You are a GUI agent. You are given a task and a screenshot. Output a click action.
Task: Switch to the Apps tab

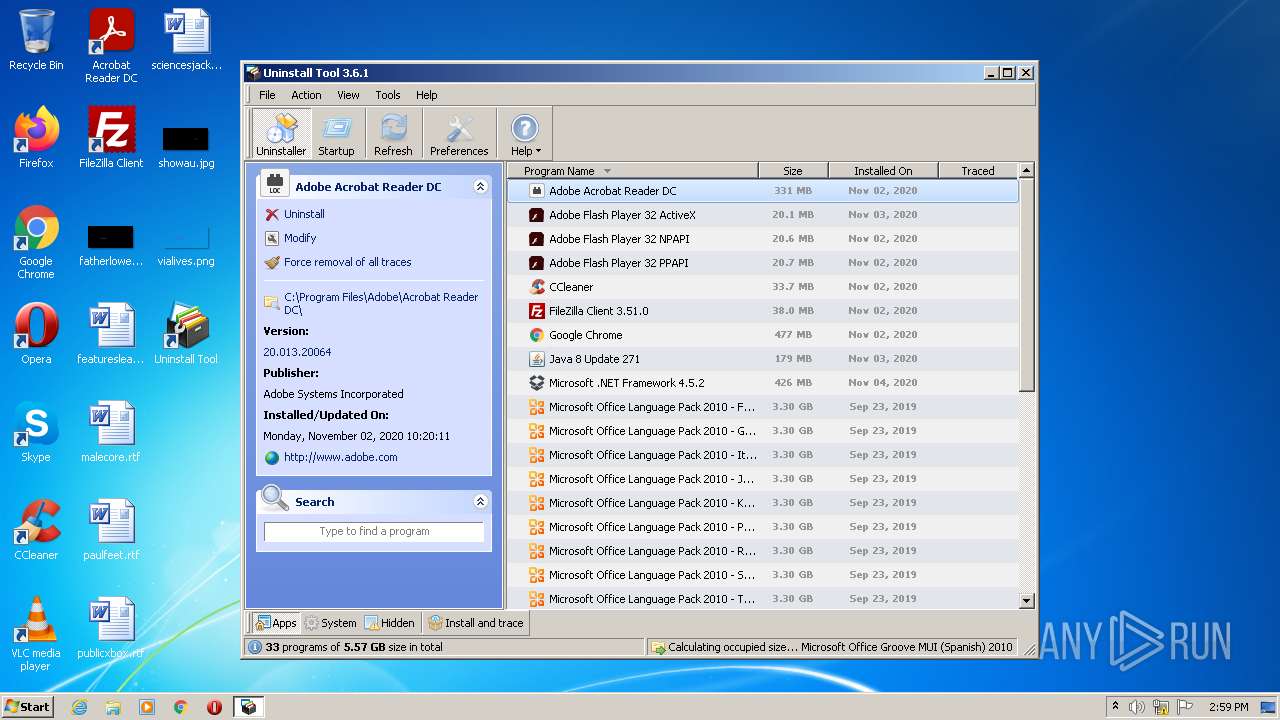[x=275, y=623]
